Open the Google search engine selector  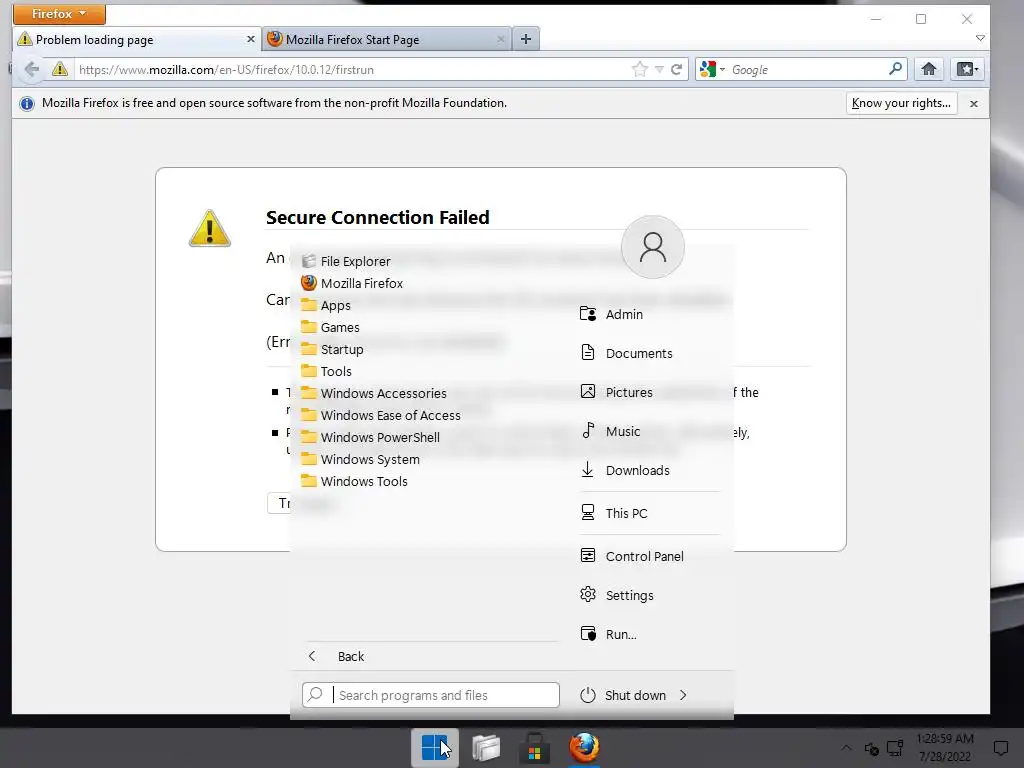[712, 69]
